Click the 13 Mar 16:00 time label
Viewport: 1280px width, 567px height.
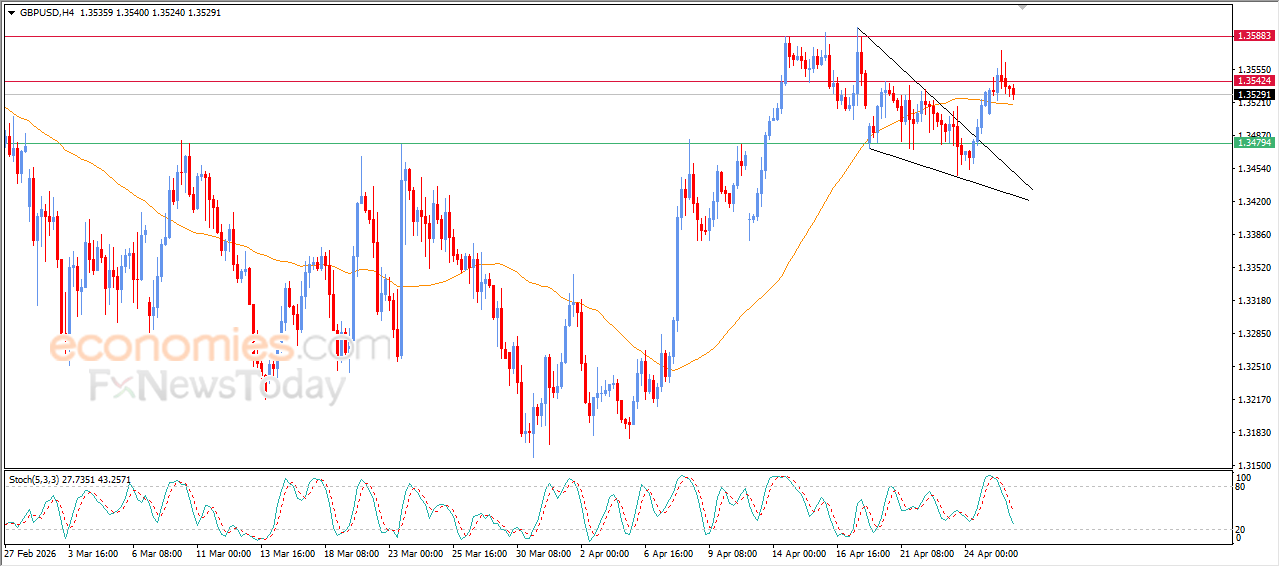(288, 553)
